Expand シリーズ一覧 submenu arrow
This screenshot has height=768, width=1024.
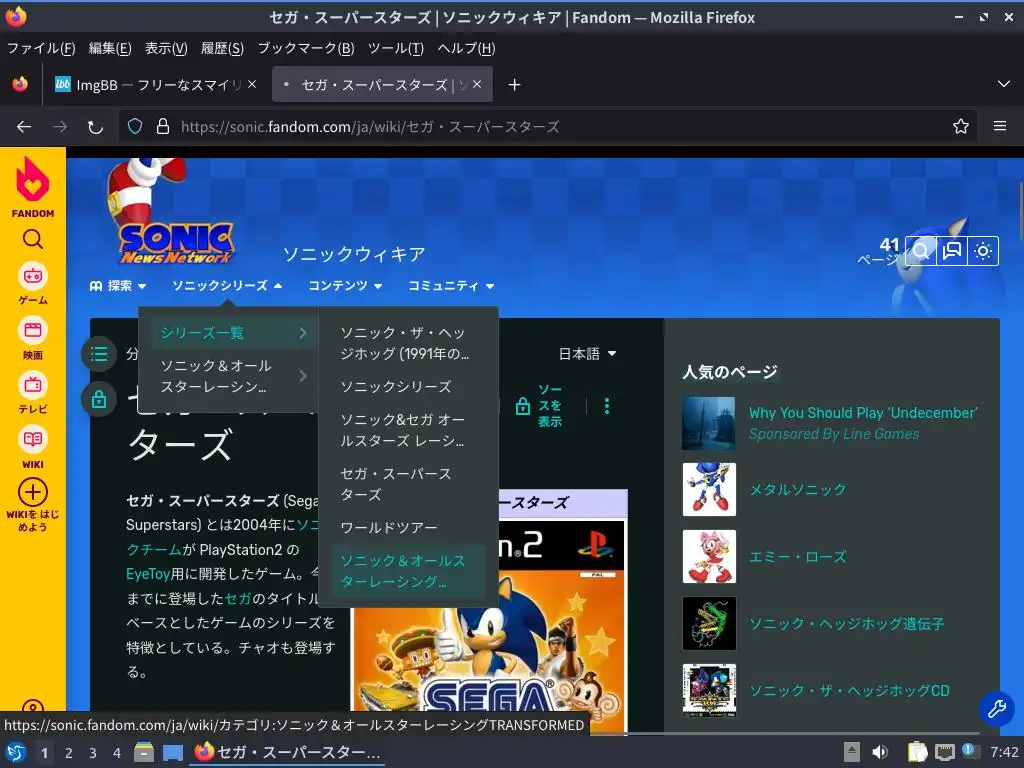[302, 333]
